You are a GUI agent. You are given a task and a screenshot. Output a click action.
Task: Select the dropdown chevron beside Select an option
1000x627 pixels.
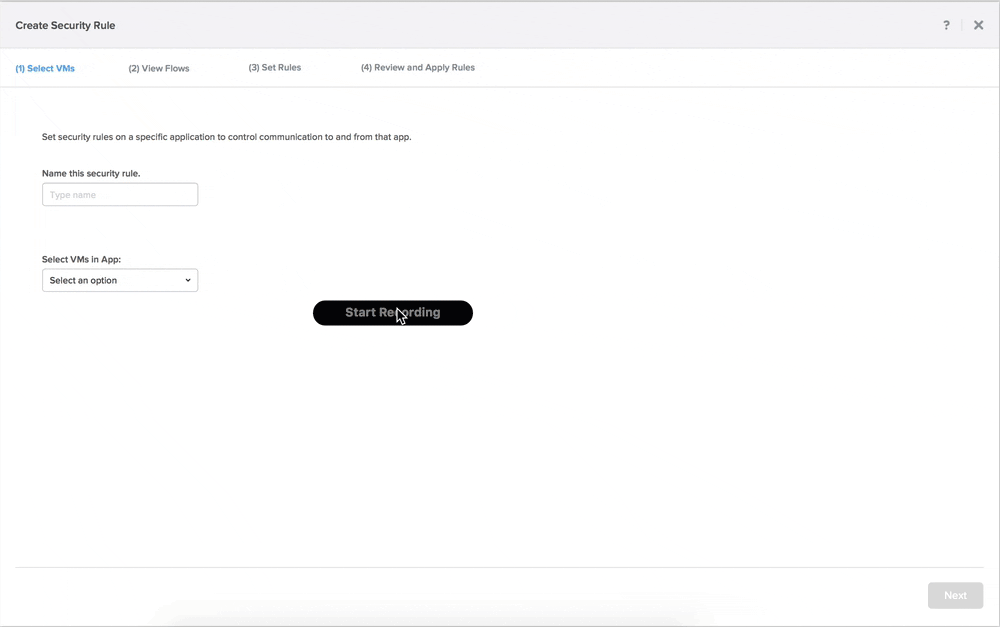188,280
